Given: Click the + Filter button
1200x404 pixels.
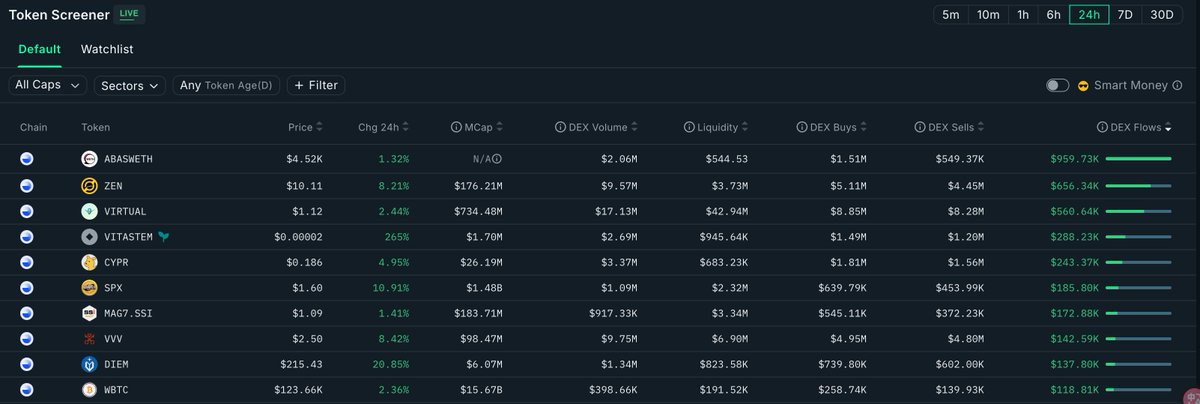Looking at the screenshot, I should [x=316, y=86].
